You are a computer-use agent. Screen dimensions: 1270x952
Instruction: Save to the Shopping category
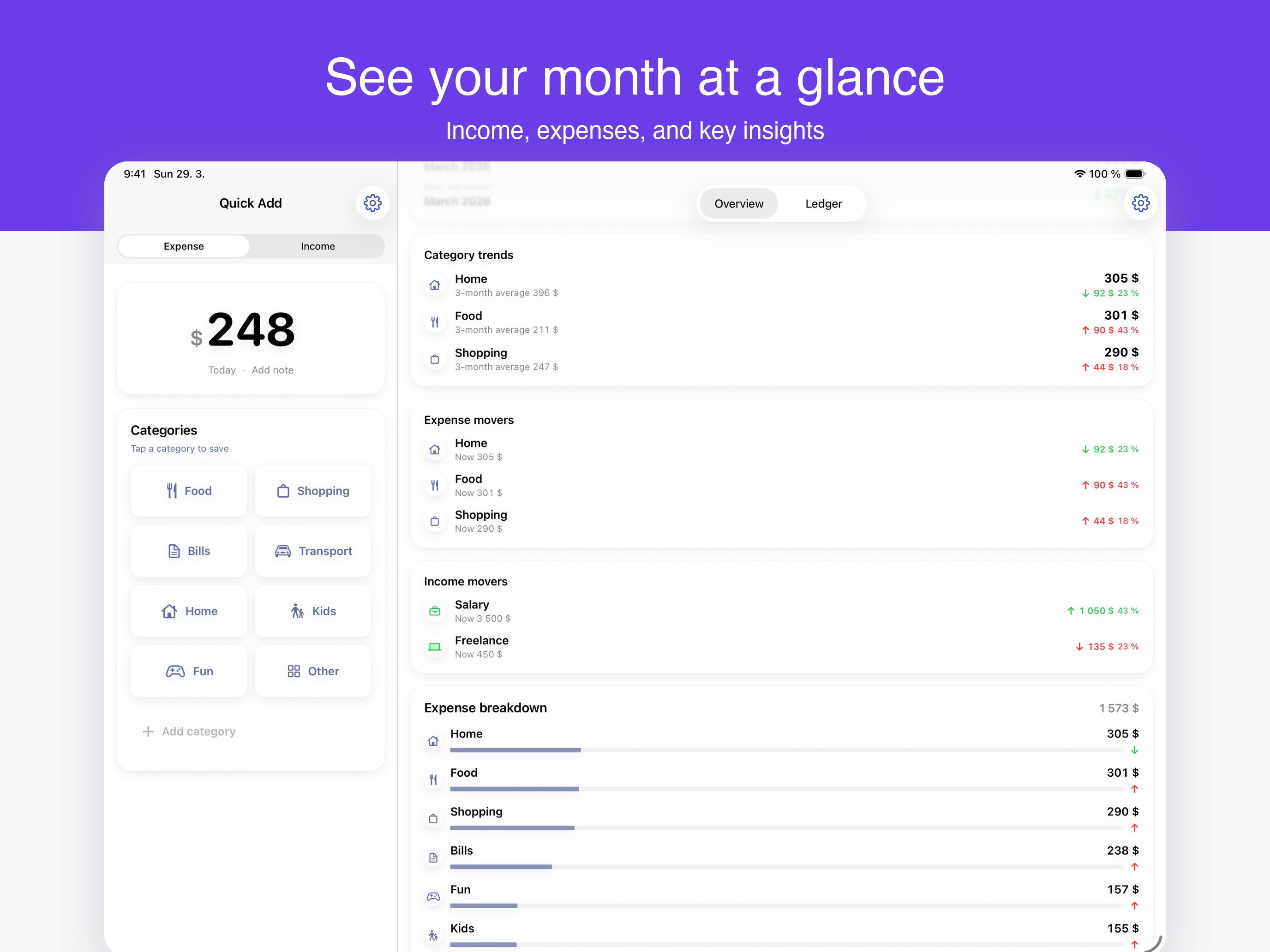coord(313,491)
